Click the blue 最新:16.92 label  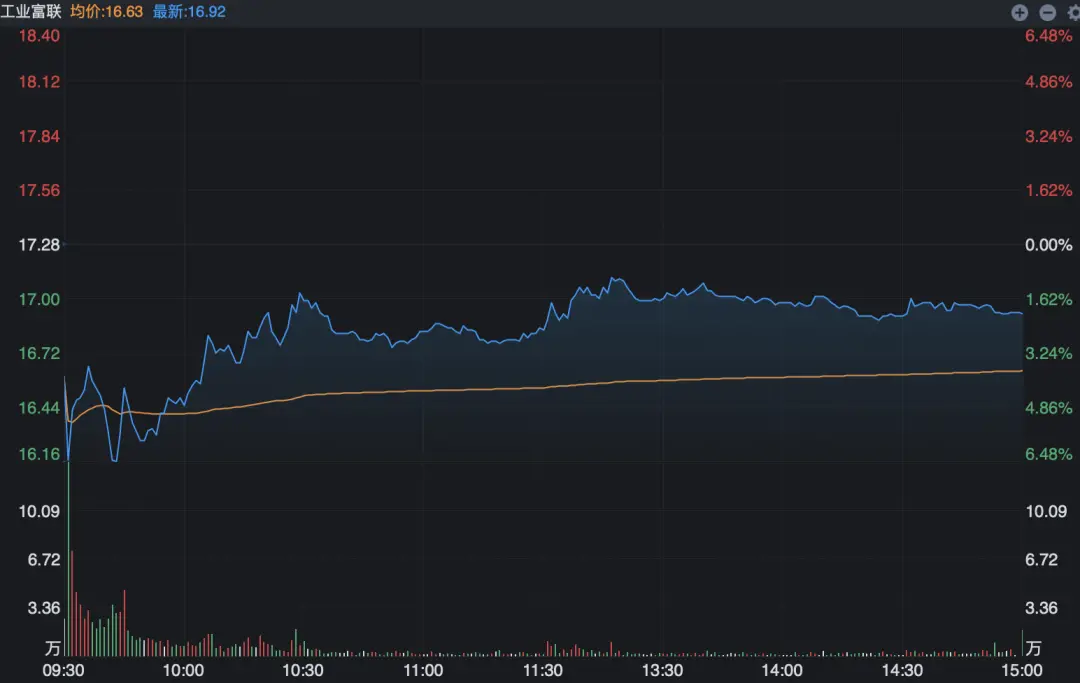(x=189, y=12)
